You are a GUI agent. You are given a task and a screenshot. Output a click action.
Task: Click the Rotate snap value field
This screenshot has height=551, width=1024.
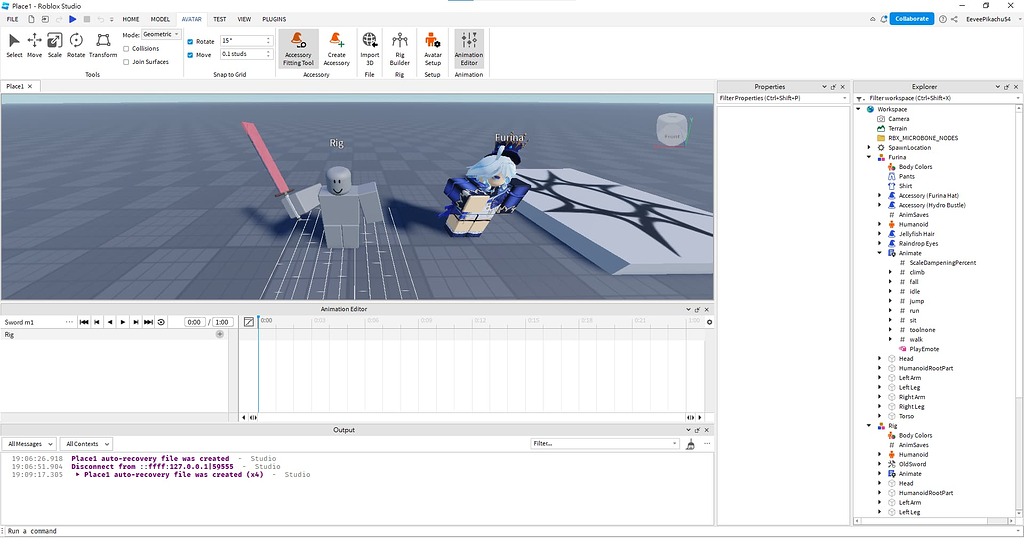(x=246, y=40)
